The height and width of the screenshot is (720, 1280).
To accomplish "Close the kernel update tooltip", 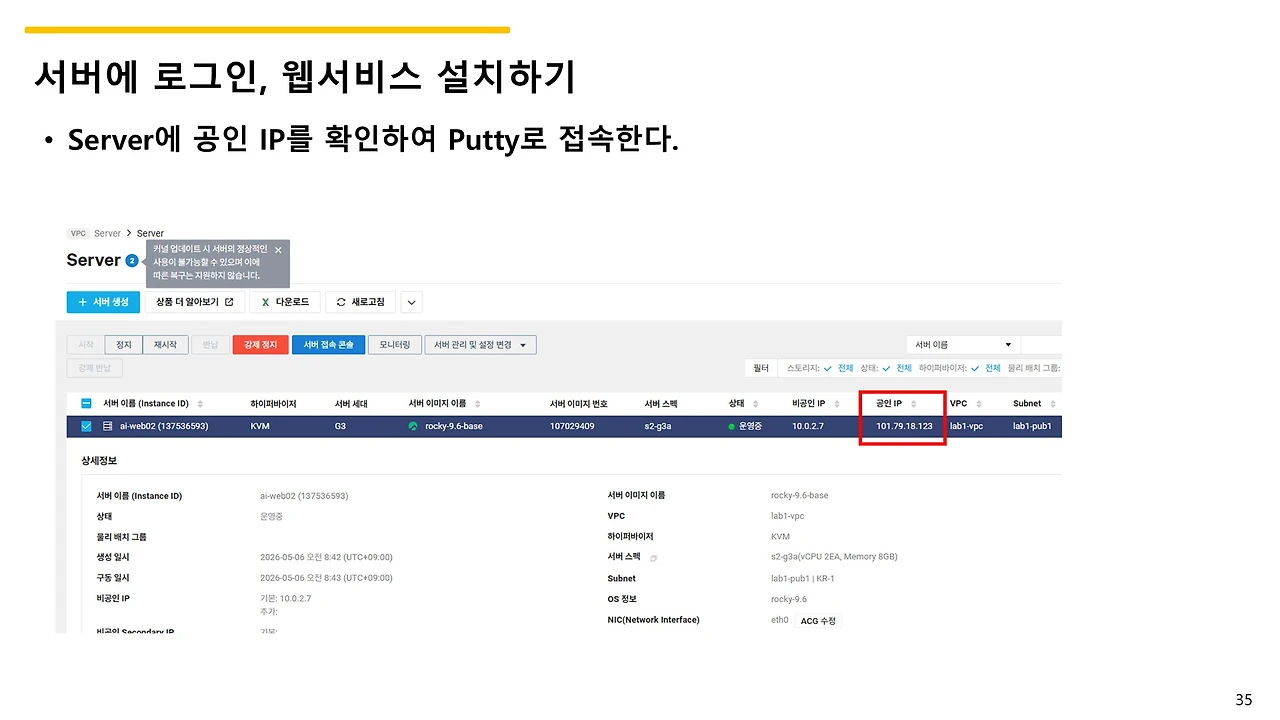I will pos(278,250).
